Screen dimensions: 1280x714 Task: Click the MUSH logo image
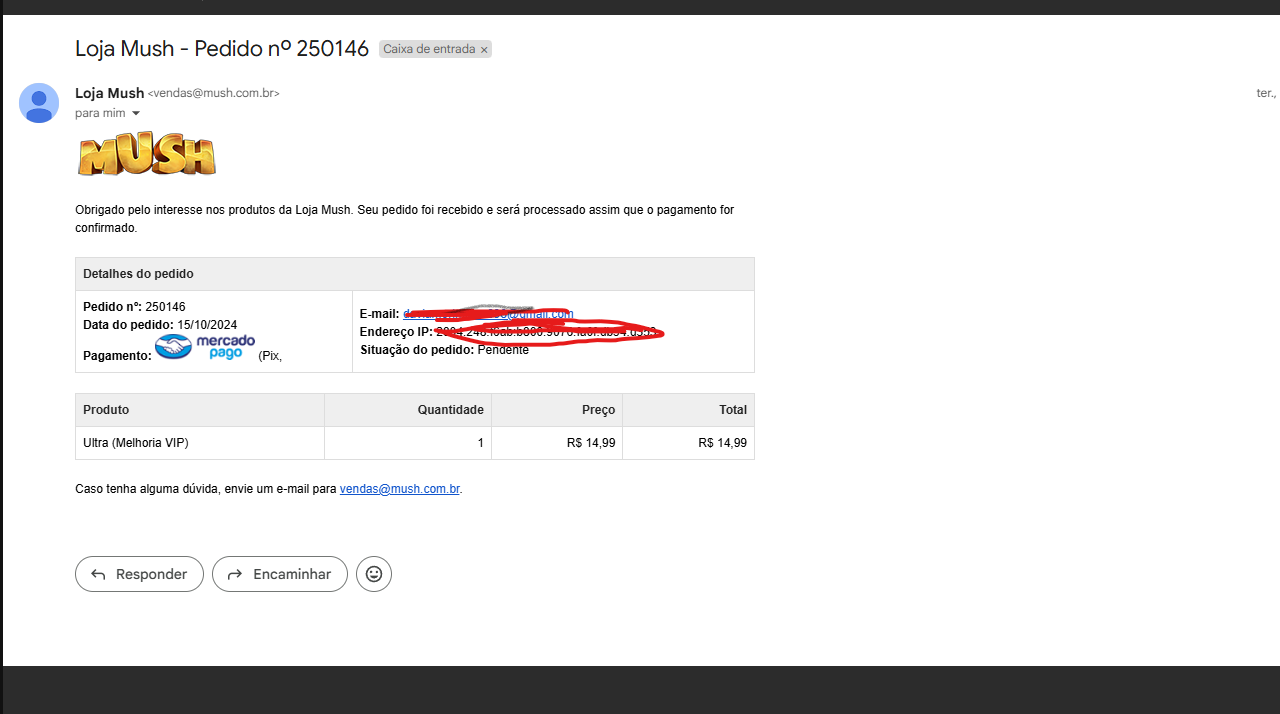[147, 156]
